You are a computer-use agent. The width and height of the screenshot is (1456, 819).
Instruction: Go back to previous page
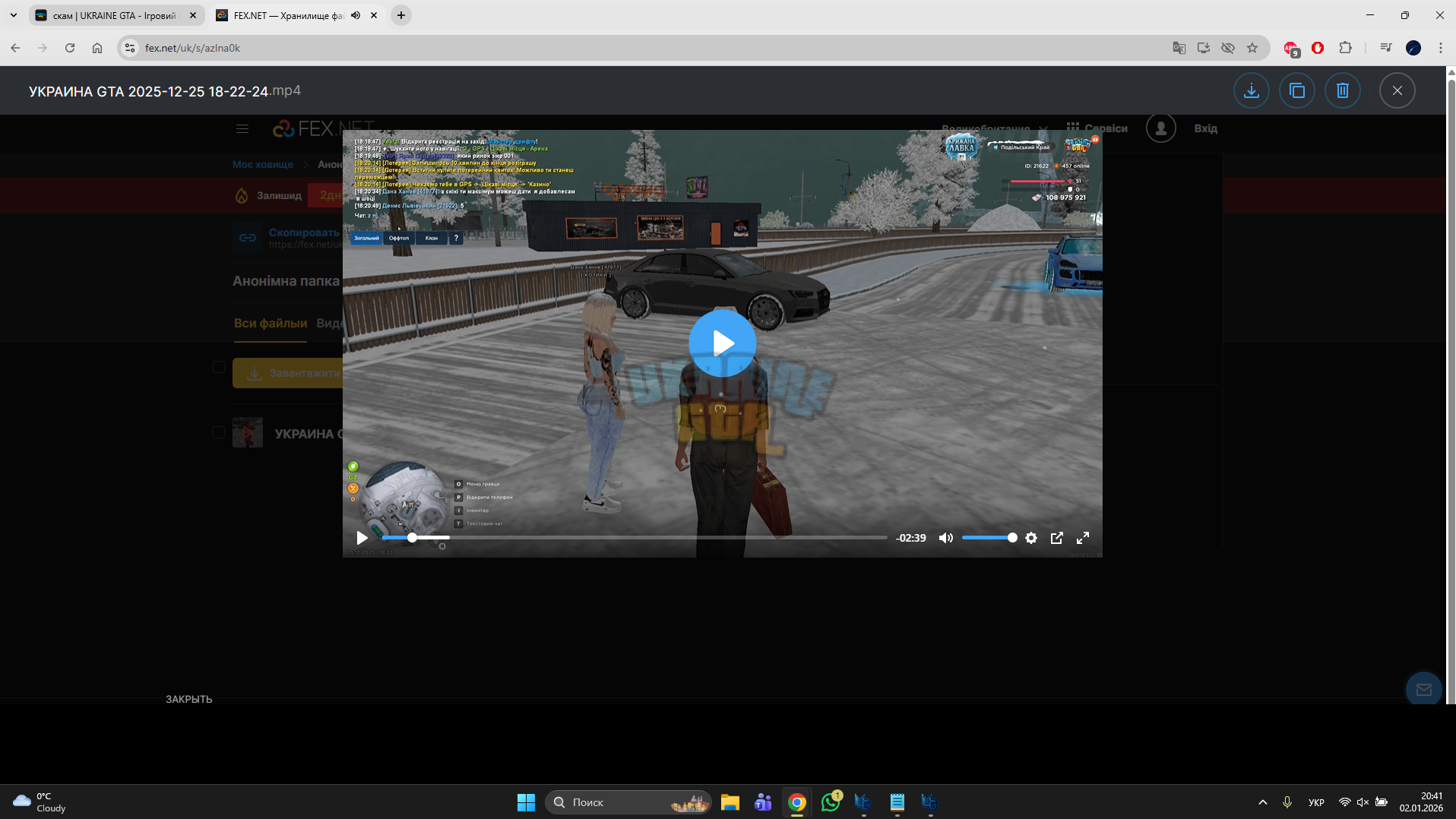point(15,48)
